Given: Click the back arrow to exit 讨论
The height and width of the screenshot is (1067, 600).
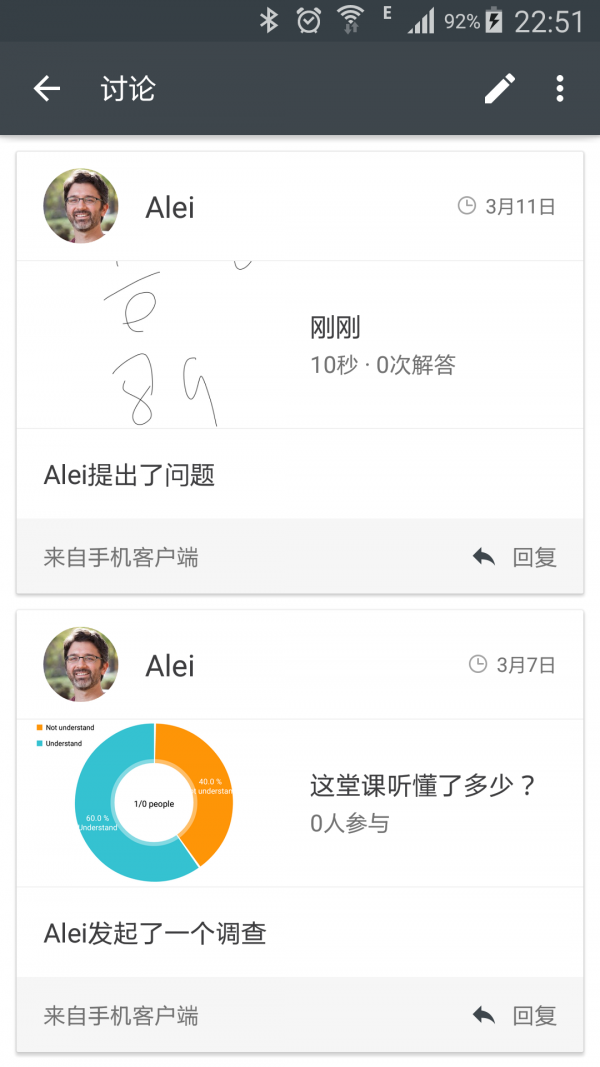Looking at the screenshot, I should [x=46, y=88].
